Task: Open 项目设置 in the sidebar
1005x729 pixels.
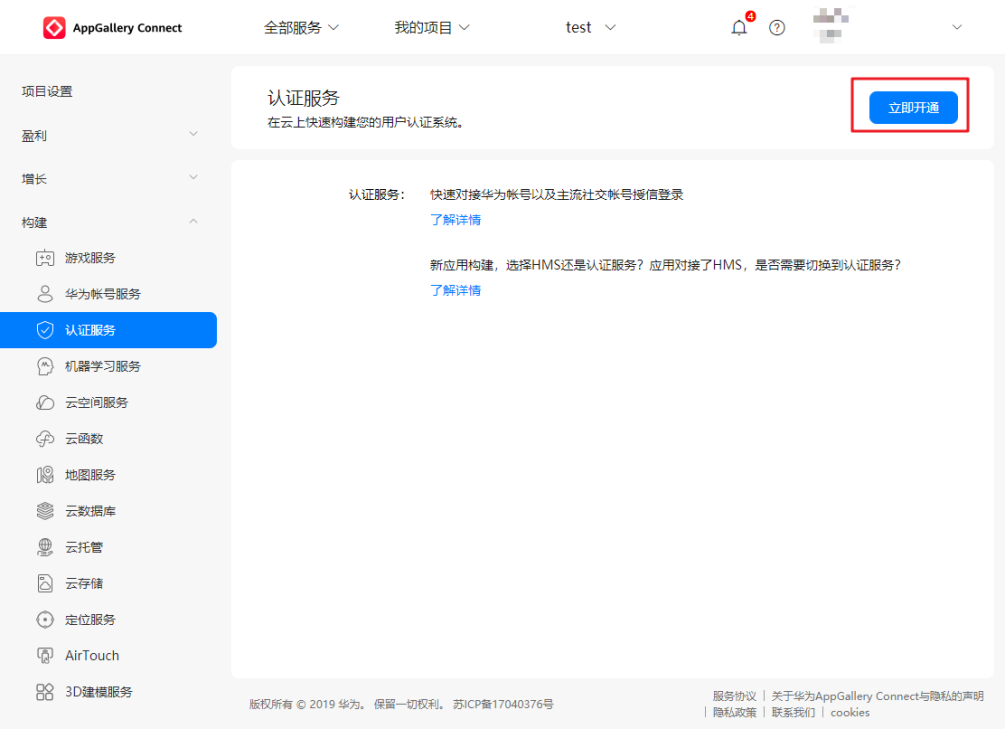Action: 47,92
